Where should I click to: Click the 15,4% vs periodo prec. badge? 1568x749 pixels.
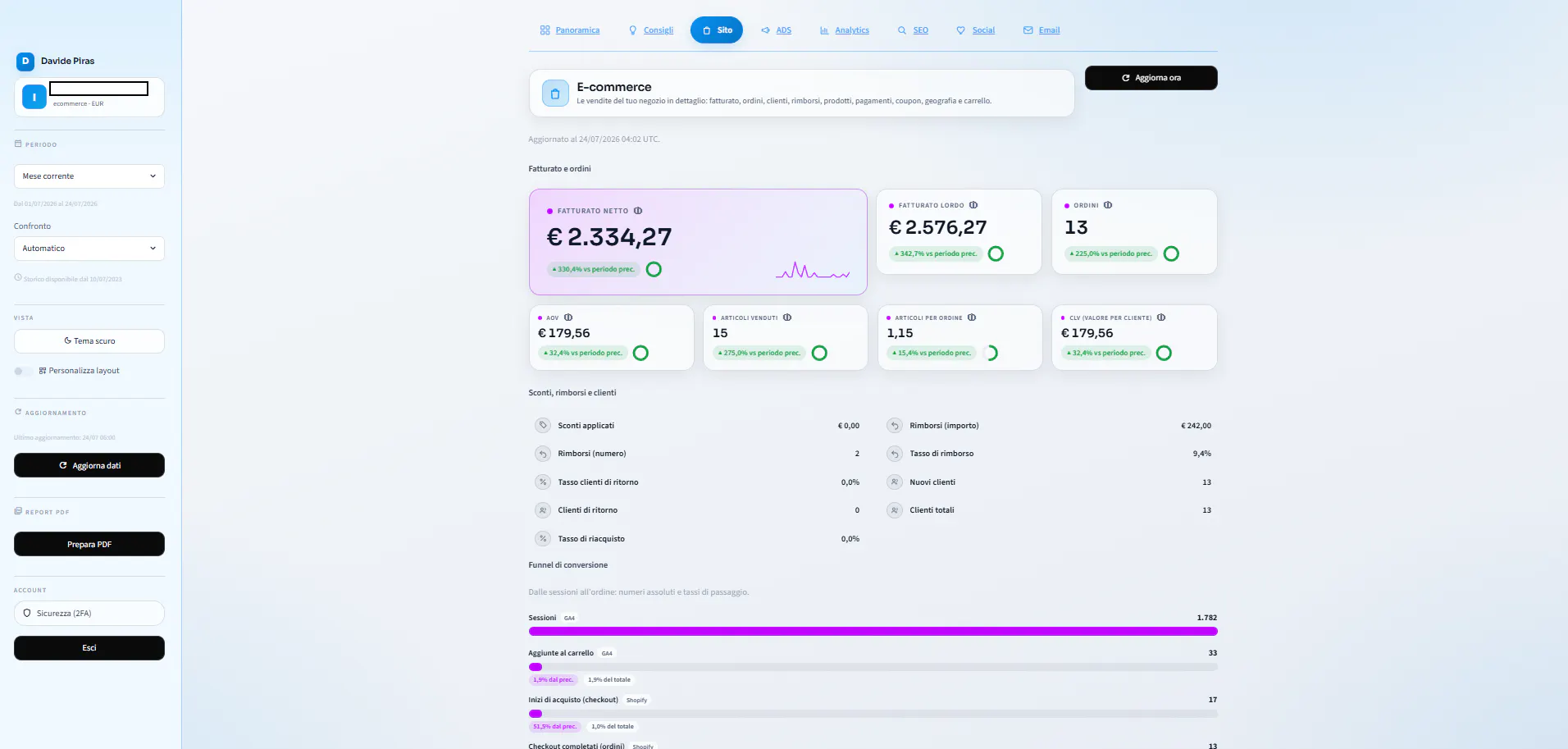pos(932,353)
